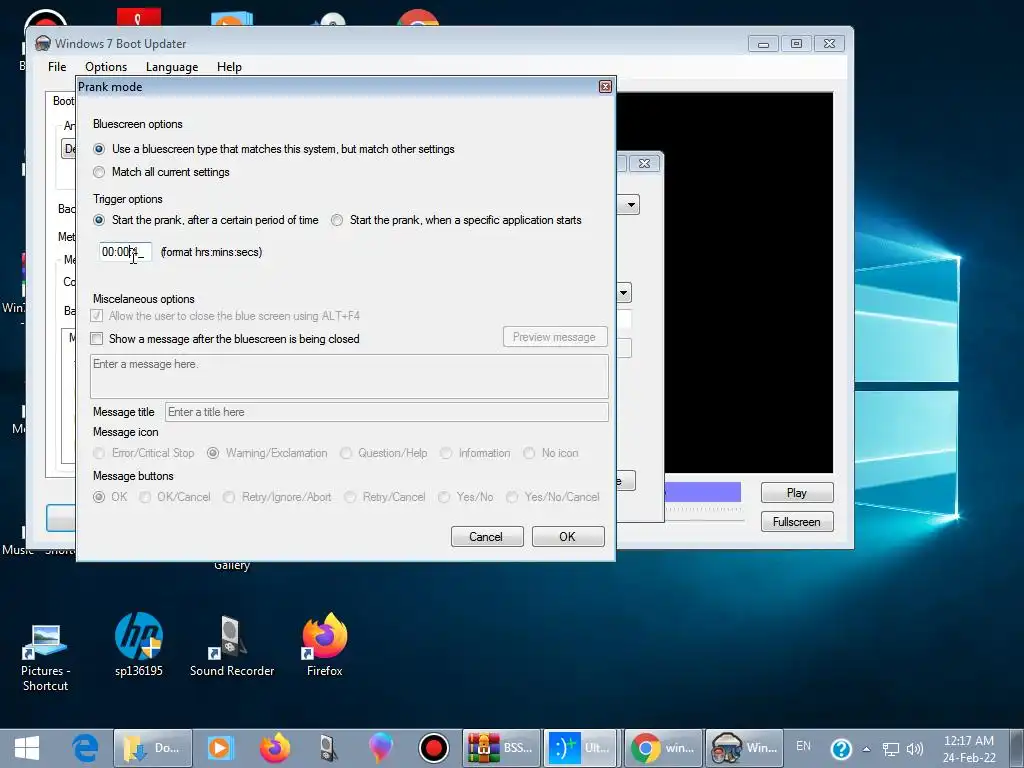Launch Firefox from the taskbar
The image size is (1024, 768).
coord(275,748)
